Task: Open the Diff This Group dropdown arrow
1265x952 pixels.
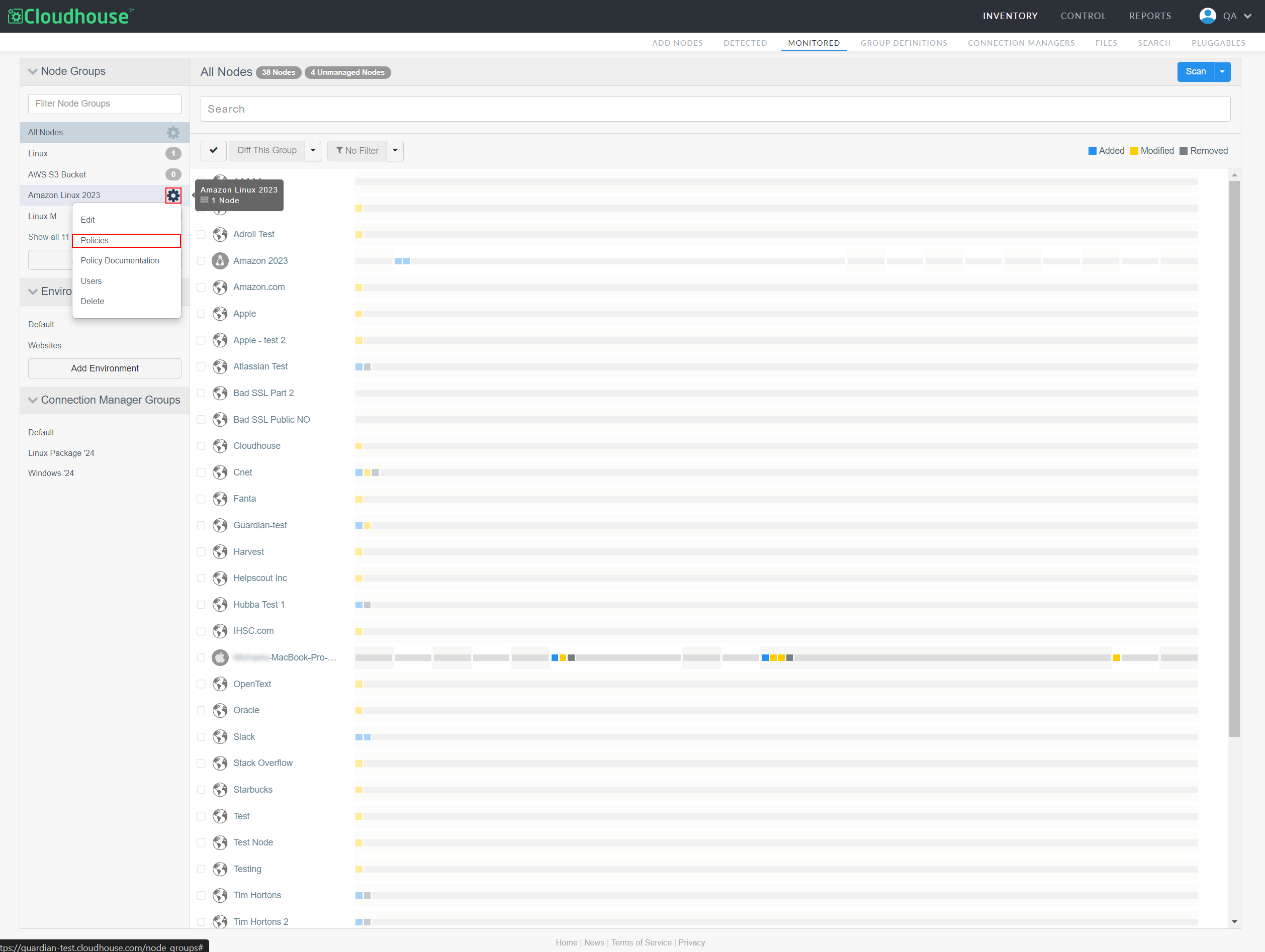Action: click(x=313, y=151)
